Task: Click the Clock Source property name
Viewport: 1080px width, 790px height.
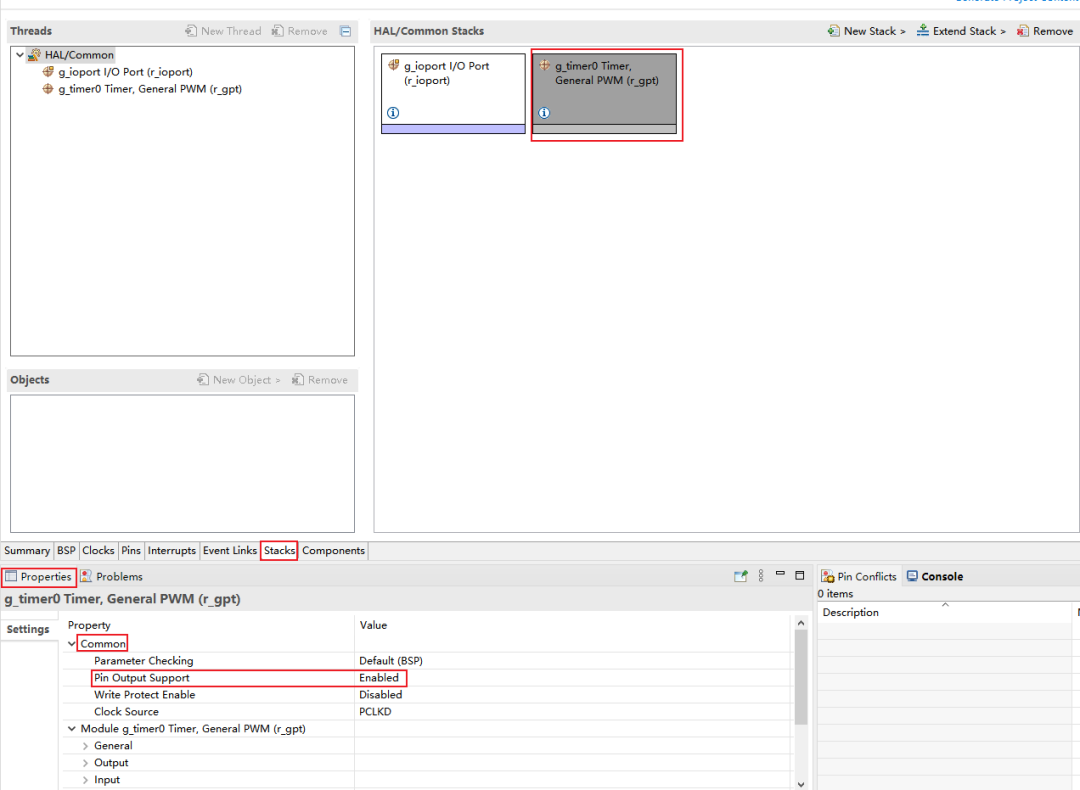Action: tap(126, 711)
